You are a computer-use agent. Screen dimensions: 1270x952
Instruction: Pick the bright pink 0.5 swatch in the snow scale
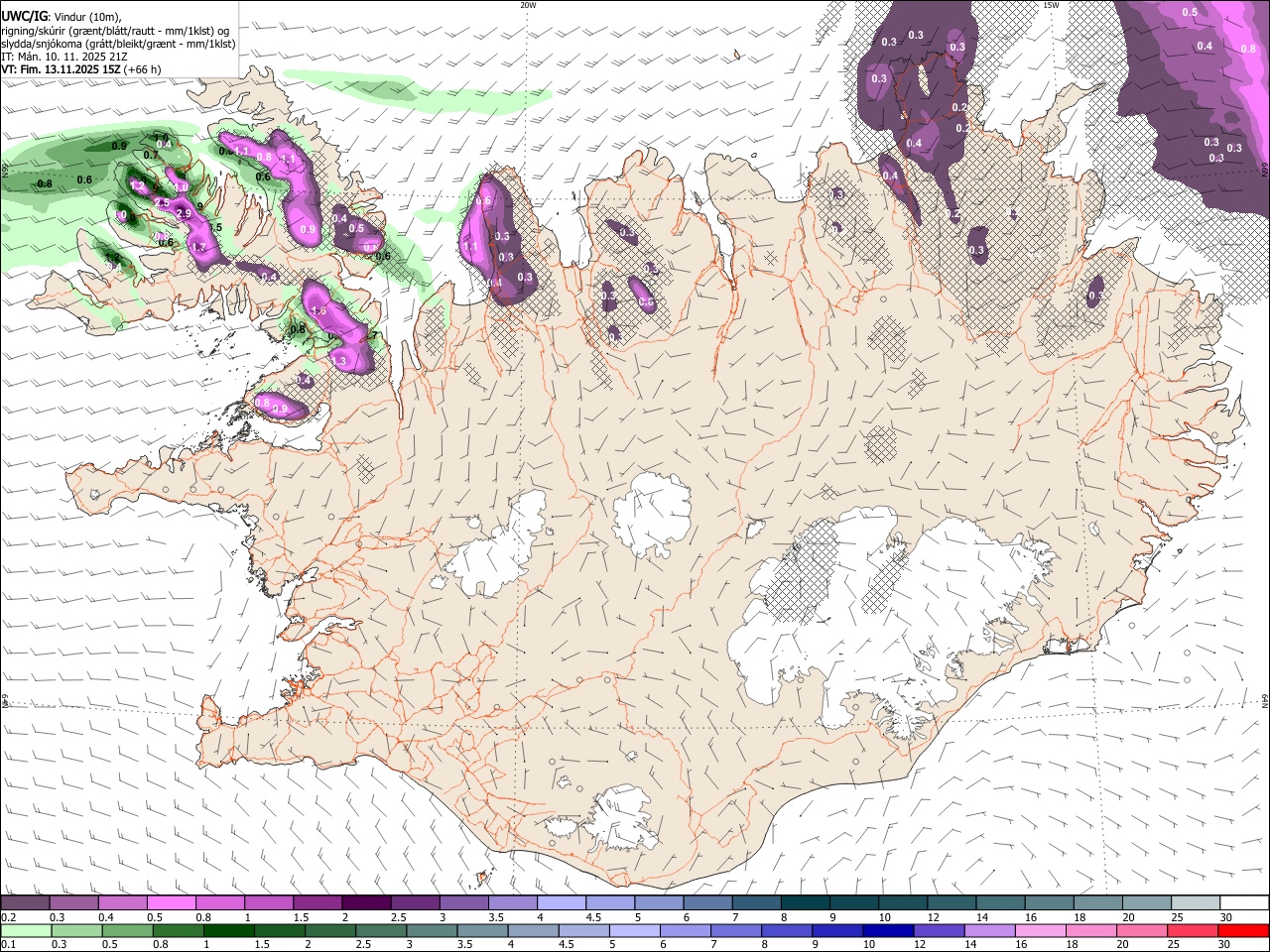pos(171,903)
